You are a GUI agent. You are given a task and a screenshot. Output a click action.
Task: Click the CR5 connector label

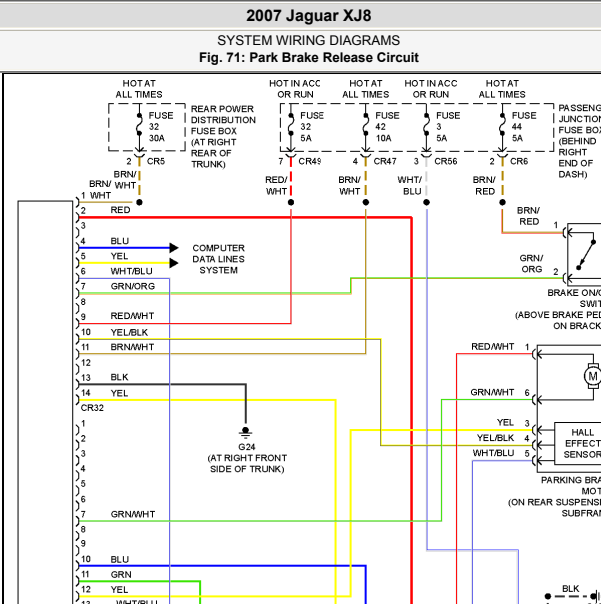coord(156,161)
